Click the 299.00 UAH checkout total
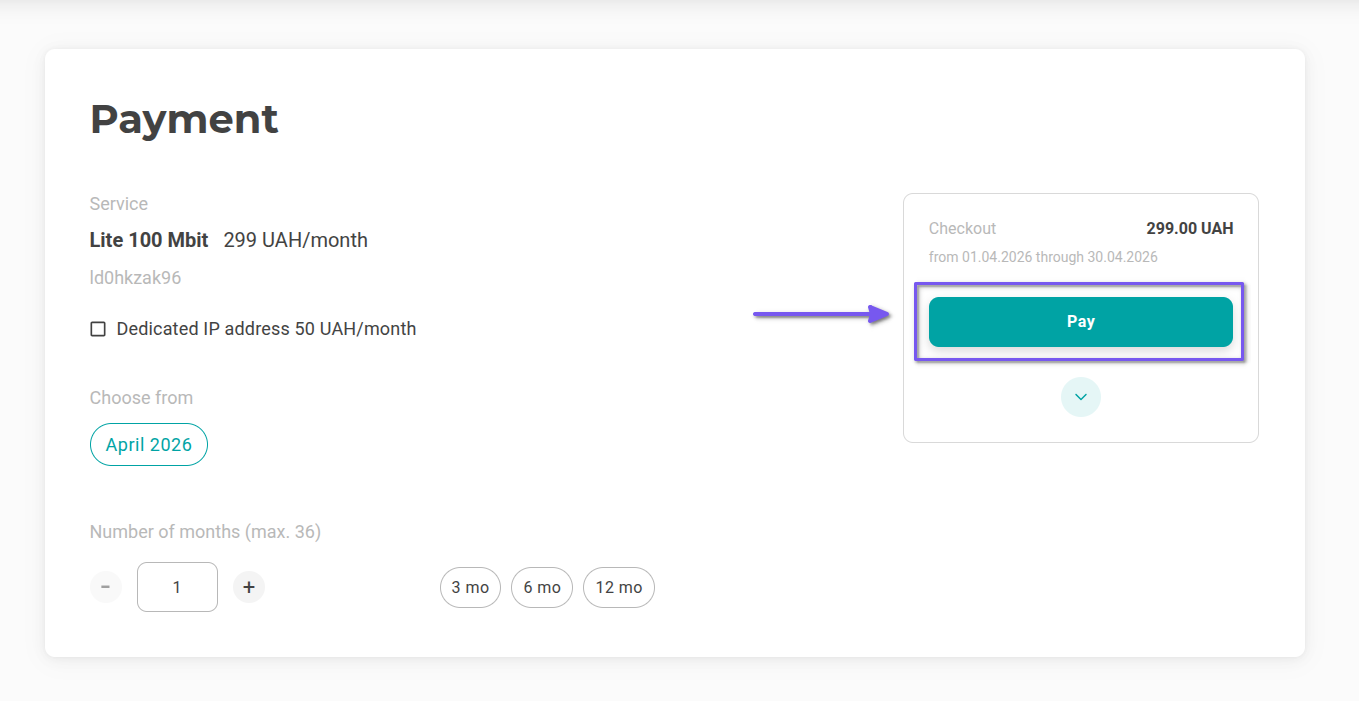 pyautogui.click(x=1189, y=228)
